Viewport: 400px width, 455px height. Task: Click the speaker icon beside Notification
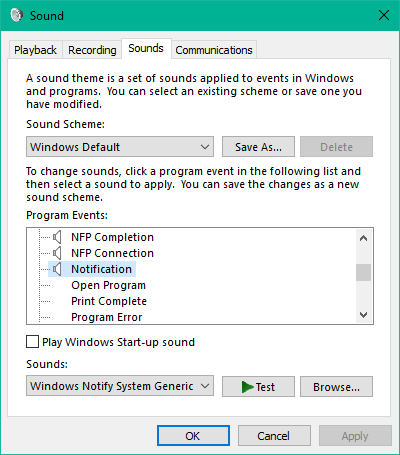click(57, 269)
